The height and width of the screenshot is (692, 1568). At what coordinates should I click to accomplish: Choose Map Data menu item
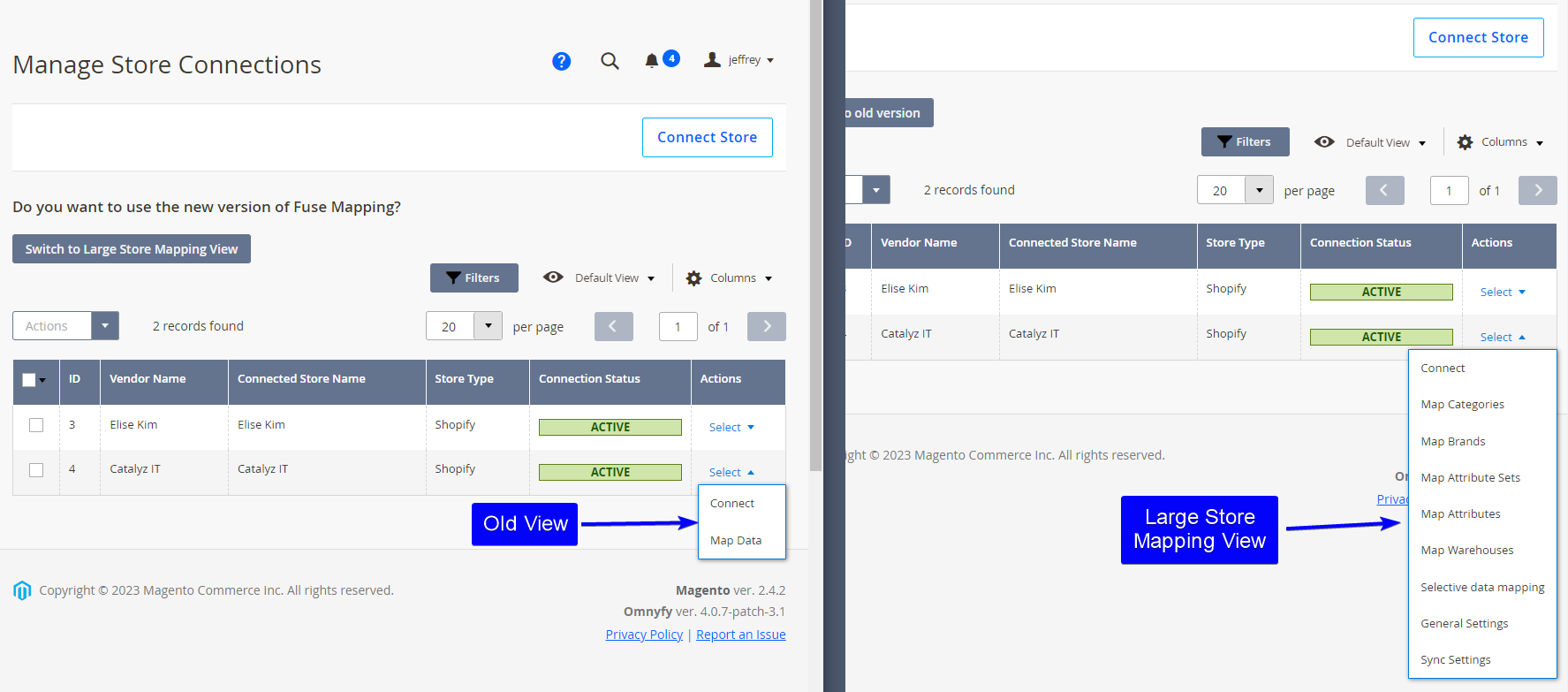[741, 541]
